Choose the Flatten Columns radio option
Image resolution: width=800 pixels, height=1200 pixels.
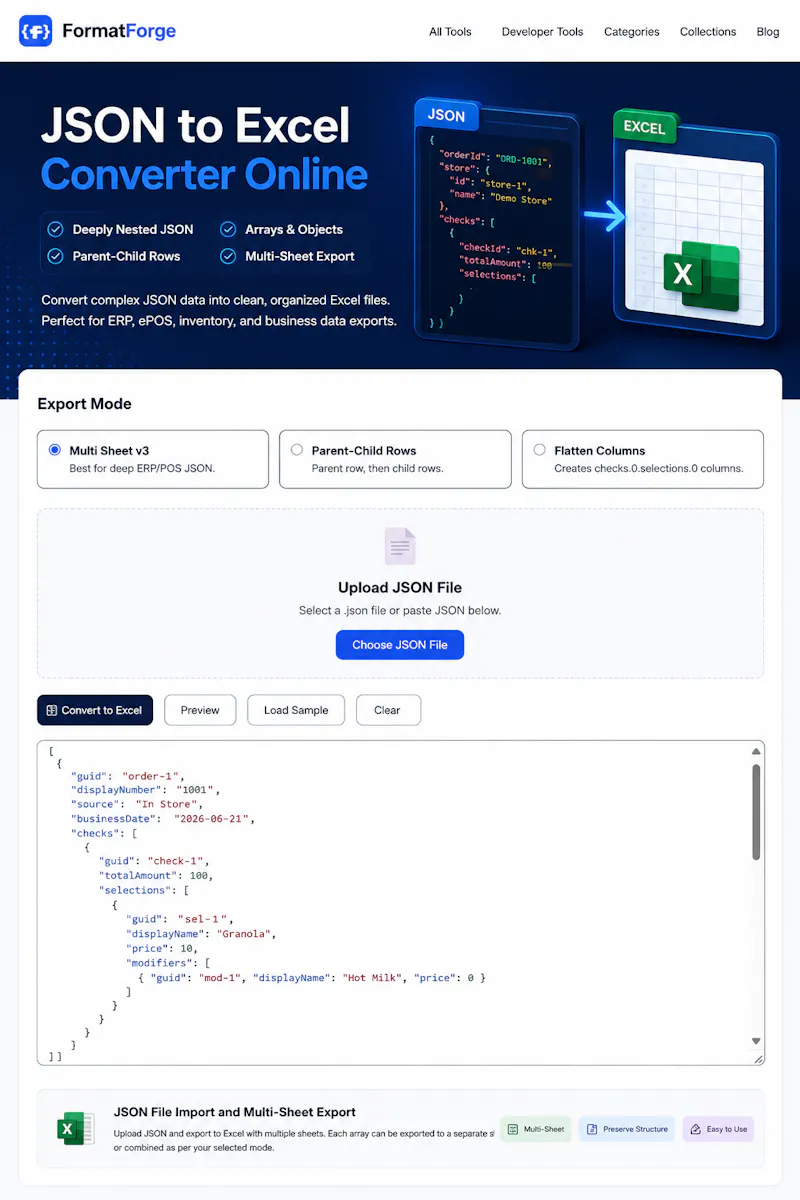pyautogui.click(x=540, y=450)
